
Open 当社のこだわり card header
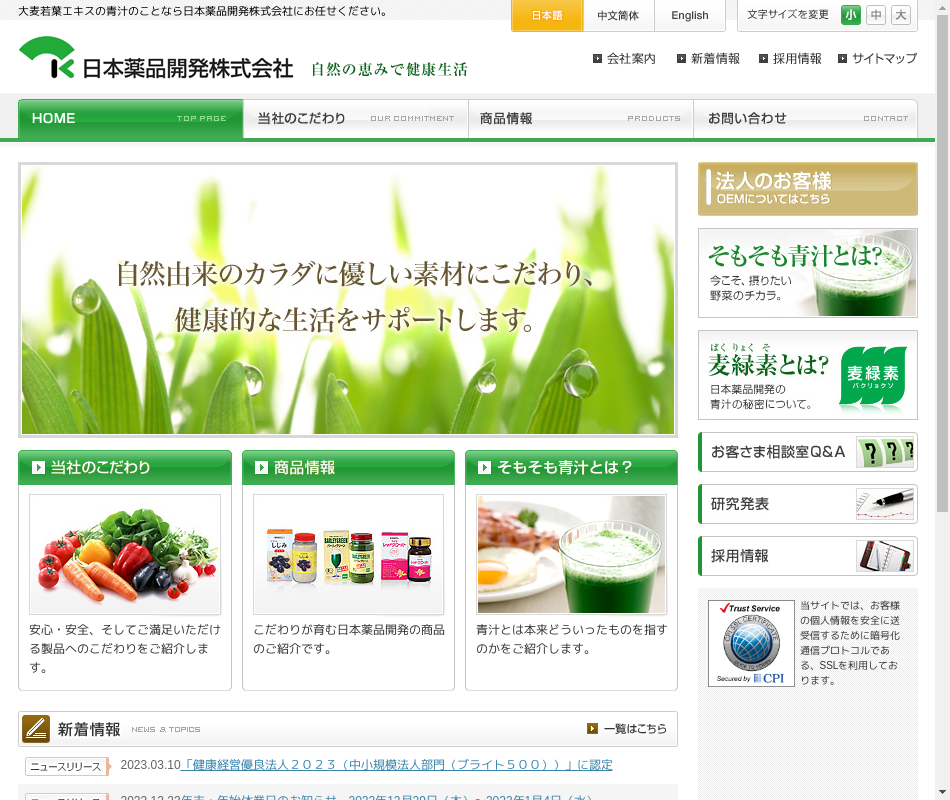125,467
